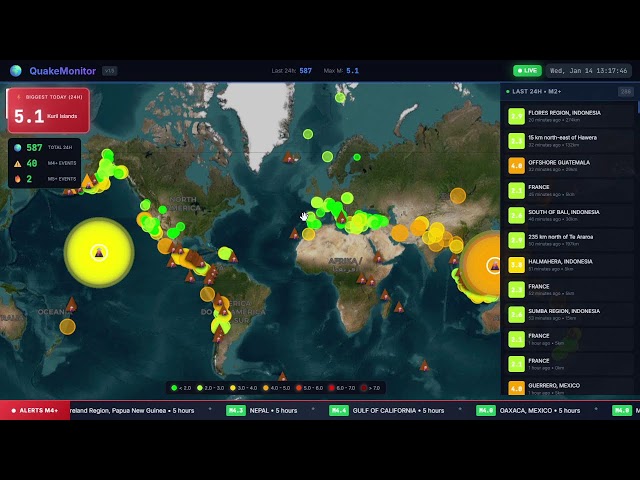Click the 286 count badge in list header
Screen dimensions: 640x480
click(x=625, y=92)
